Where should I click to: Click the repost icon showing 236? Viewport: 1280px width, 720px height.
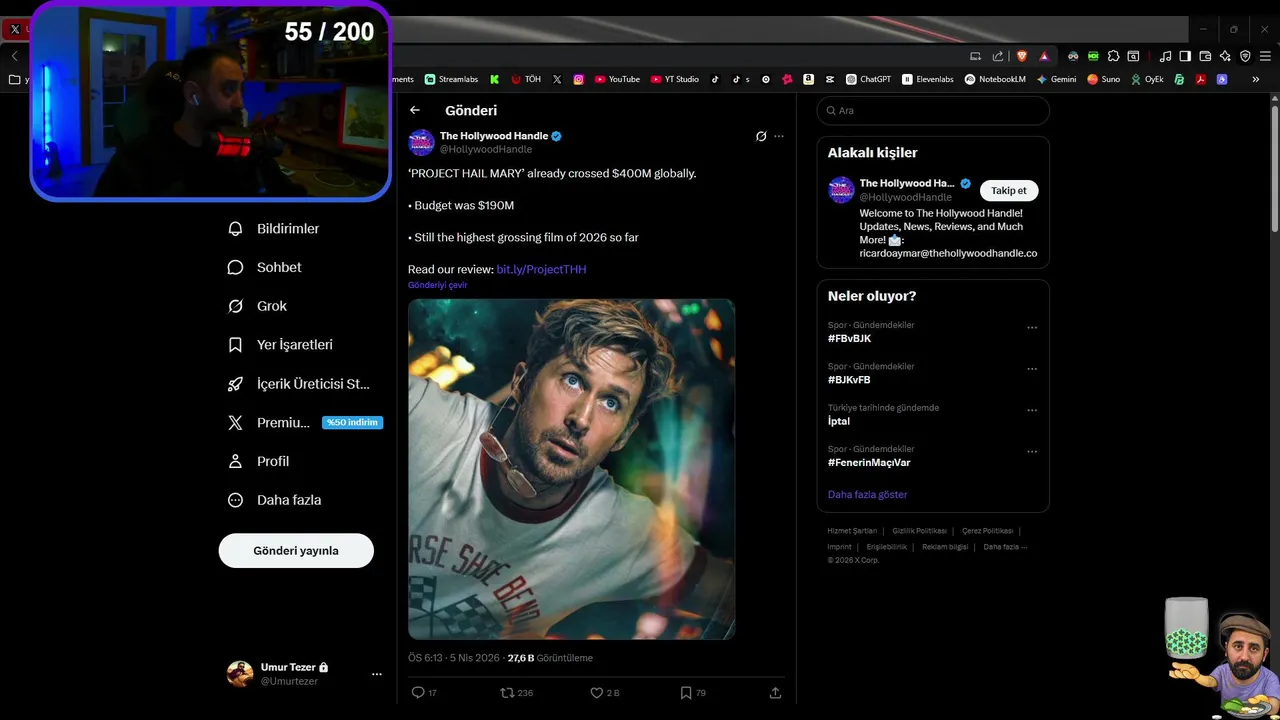coord(507,692)
